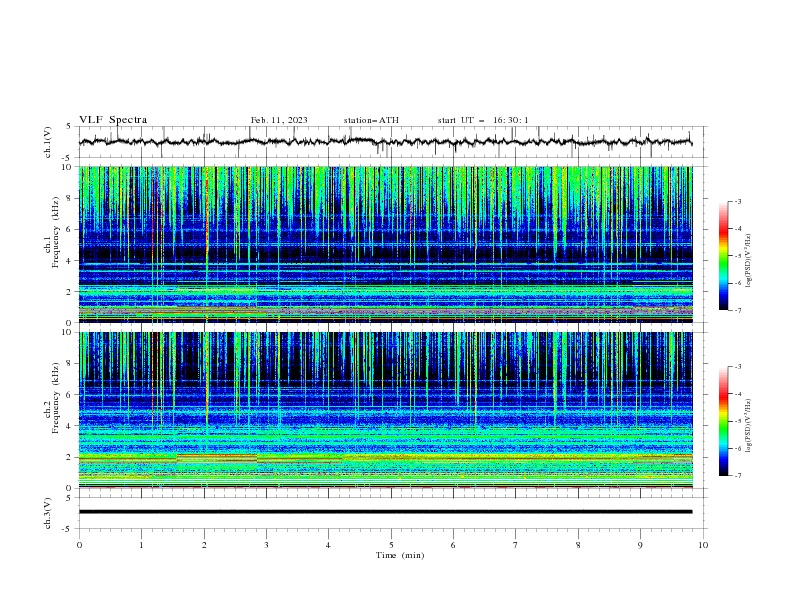792x612 pixels.
Task: Click the ch.2 PSD color bar
Action: (723, 421)
